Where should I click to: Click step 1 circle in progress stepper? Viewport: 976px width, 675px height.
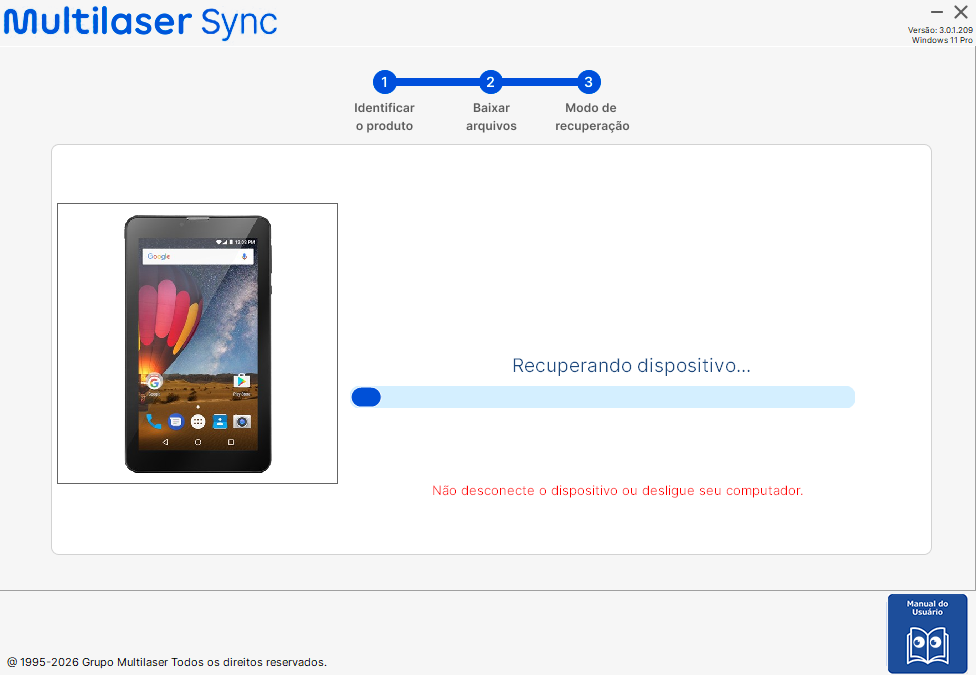coord(385,82)
